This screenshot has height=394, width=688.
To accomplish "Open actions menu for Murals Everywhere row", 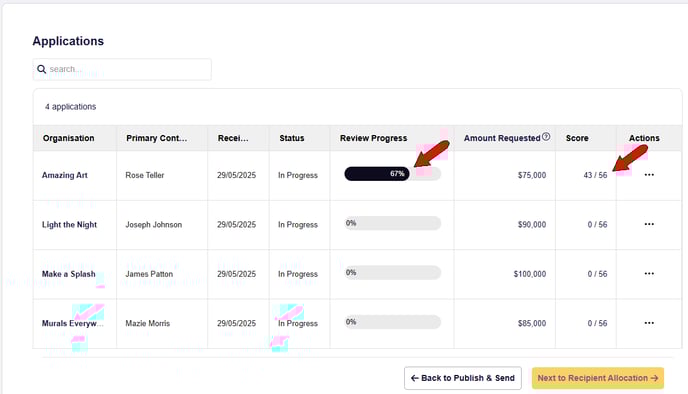I will click(649, 323).
